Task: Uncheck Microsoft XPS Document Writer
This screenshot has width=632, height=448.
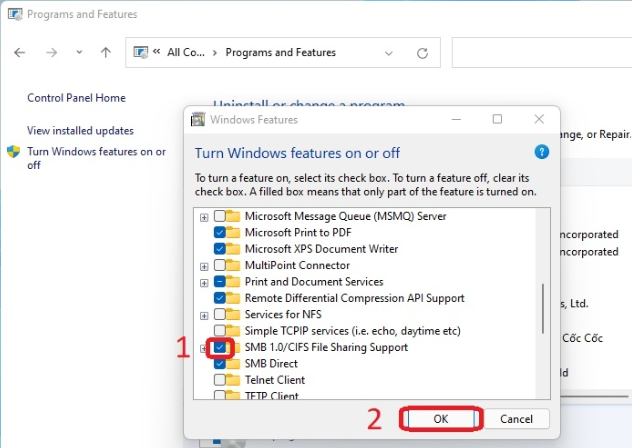Action: pos(220,249)
